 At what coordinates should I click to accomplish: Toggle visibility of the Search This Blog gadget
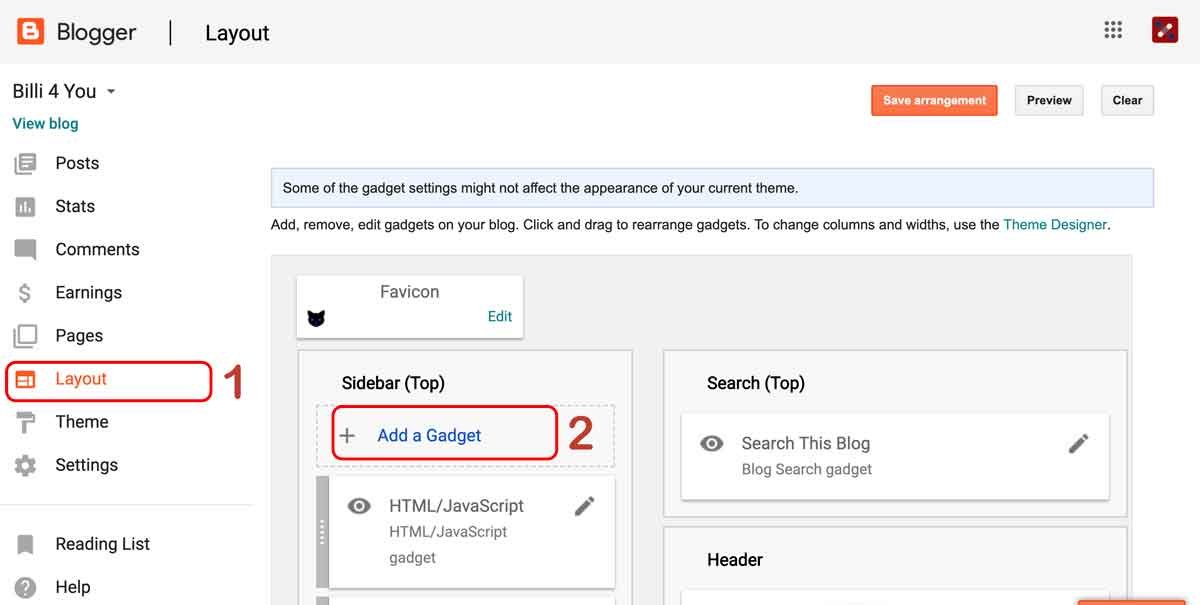tap(711, 443)
